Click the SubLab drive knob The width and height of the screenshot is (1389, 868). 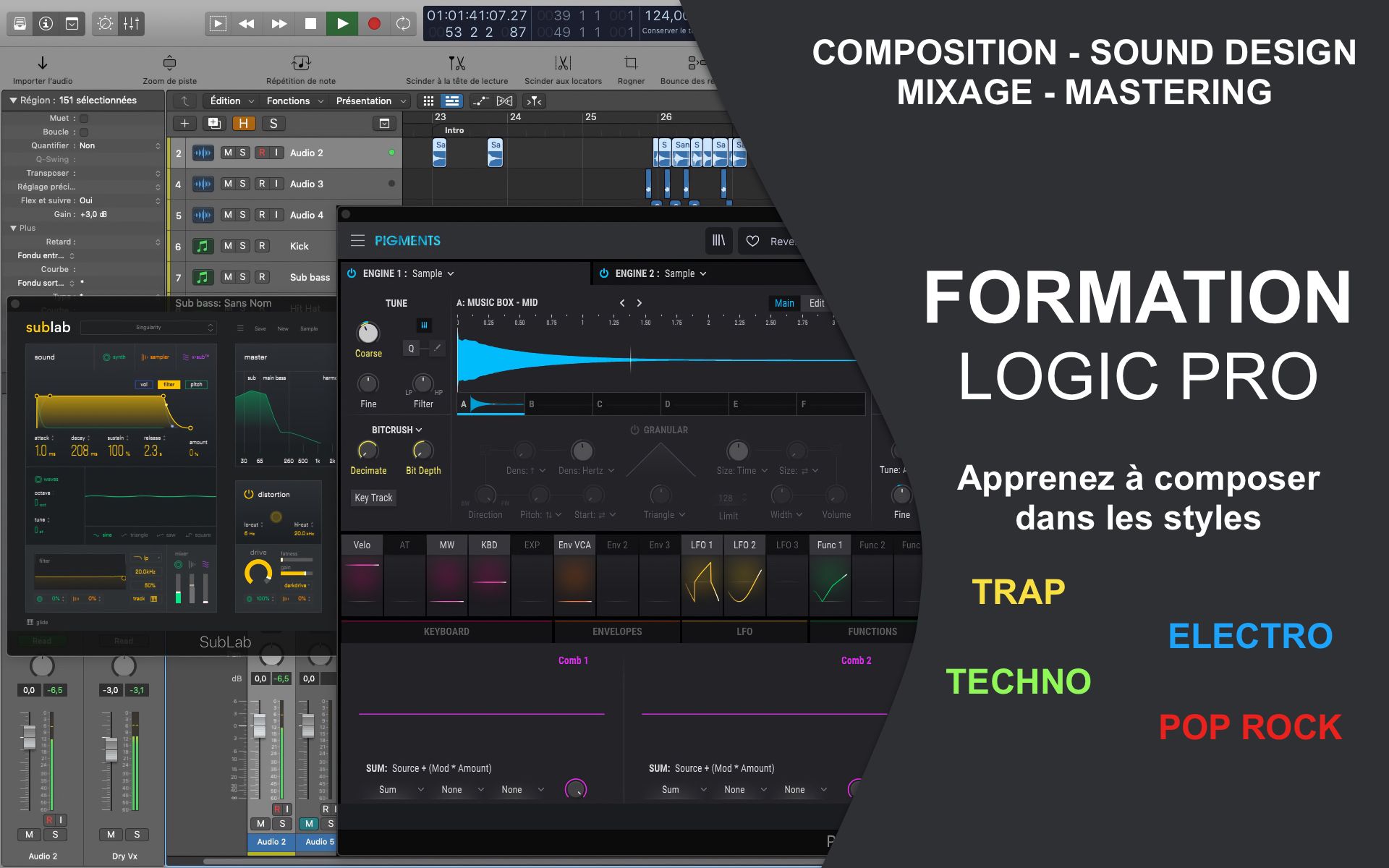pos(258,573)
